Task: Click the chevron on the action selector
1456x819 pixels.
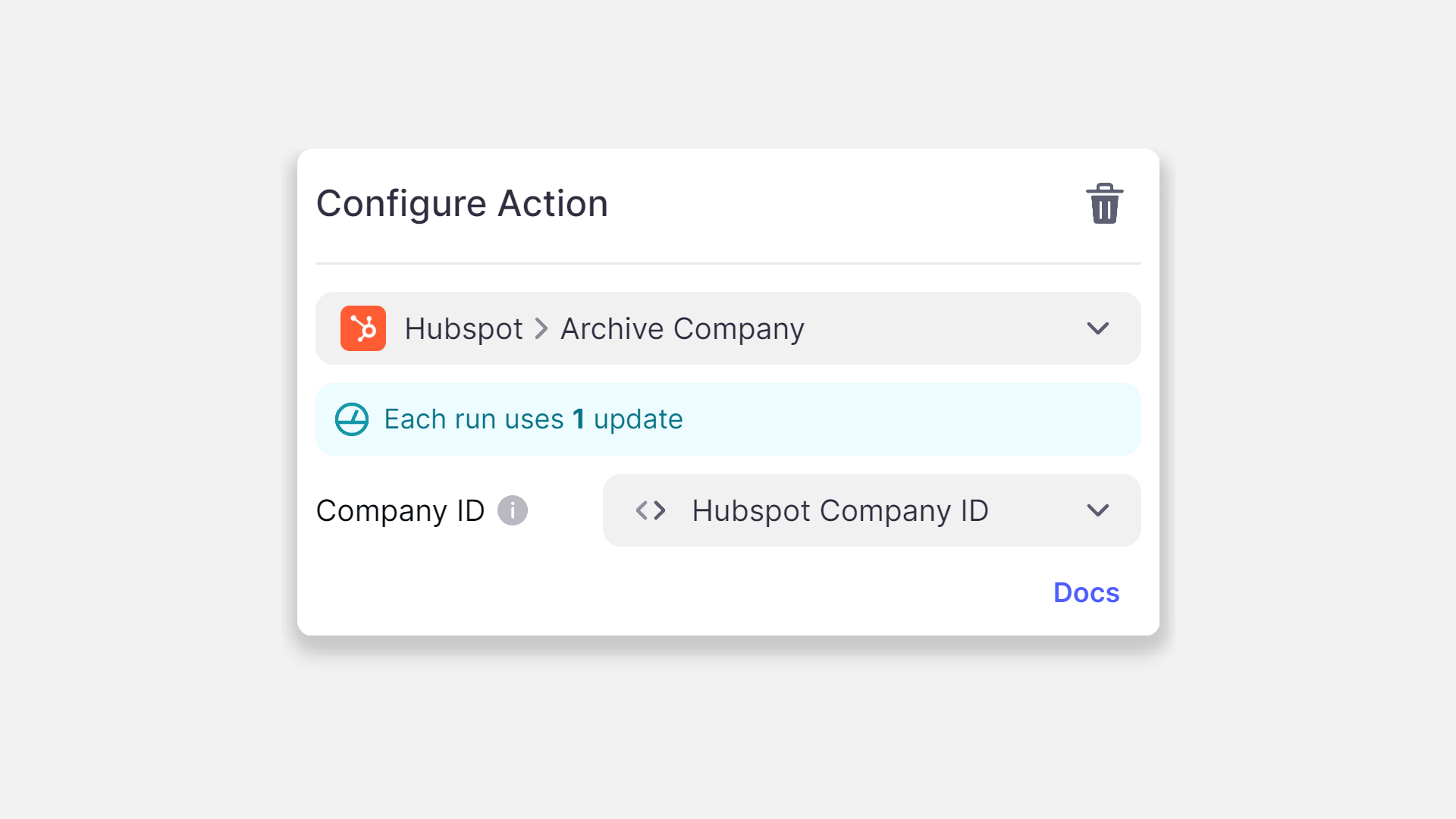Action: coord(1097,328)
